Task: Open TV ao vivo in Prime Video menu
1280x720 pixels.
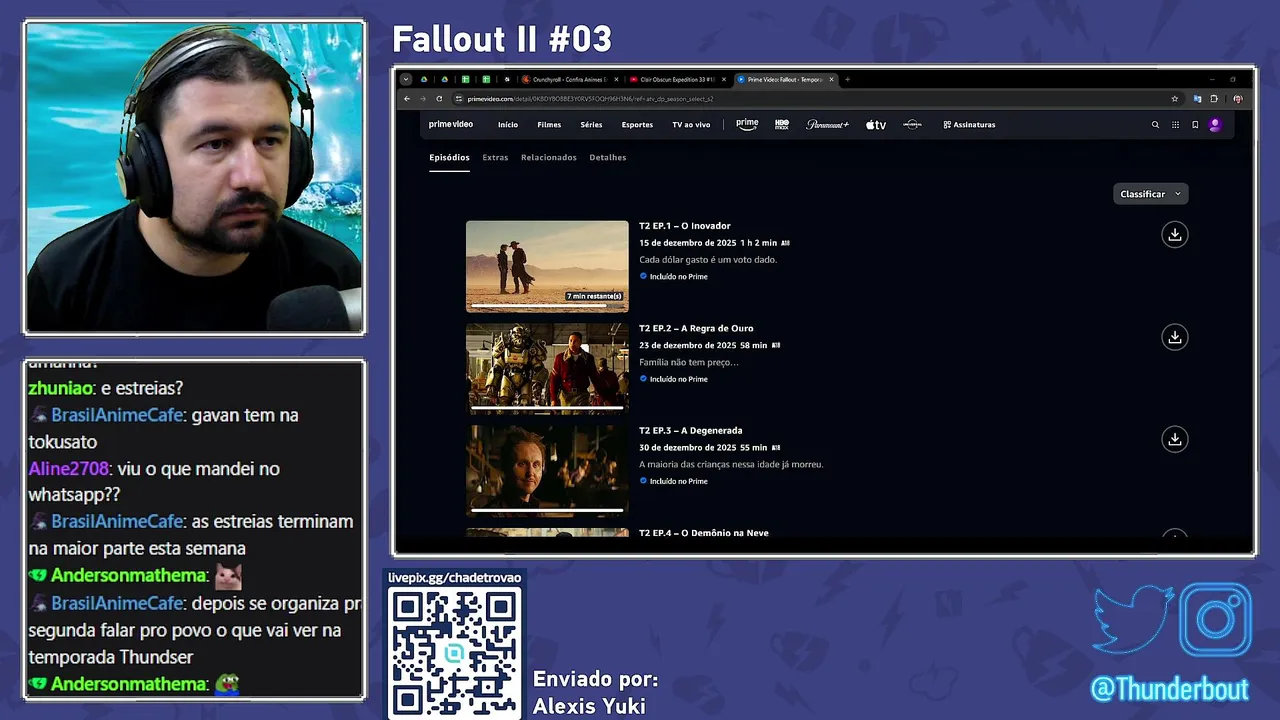Action: 691,125
